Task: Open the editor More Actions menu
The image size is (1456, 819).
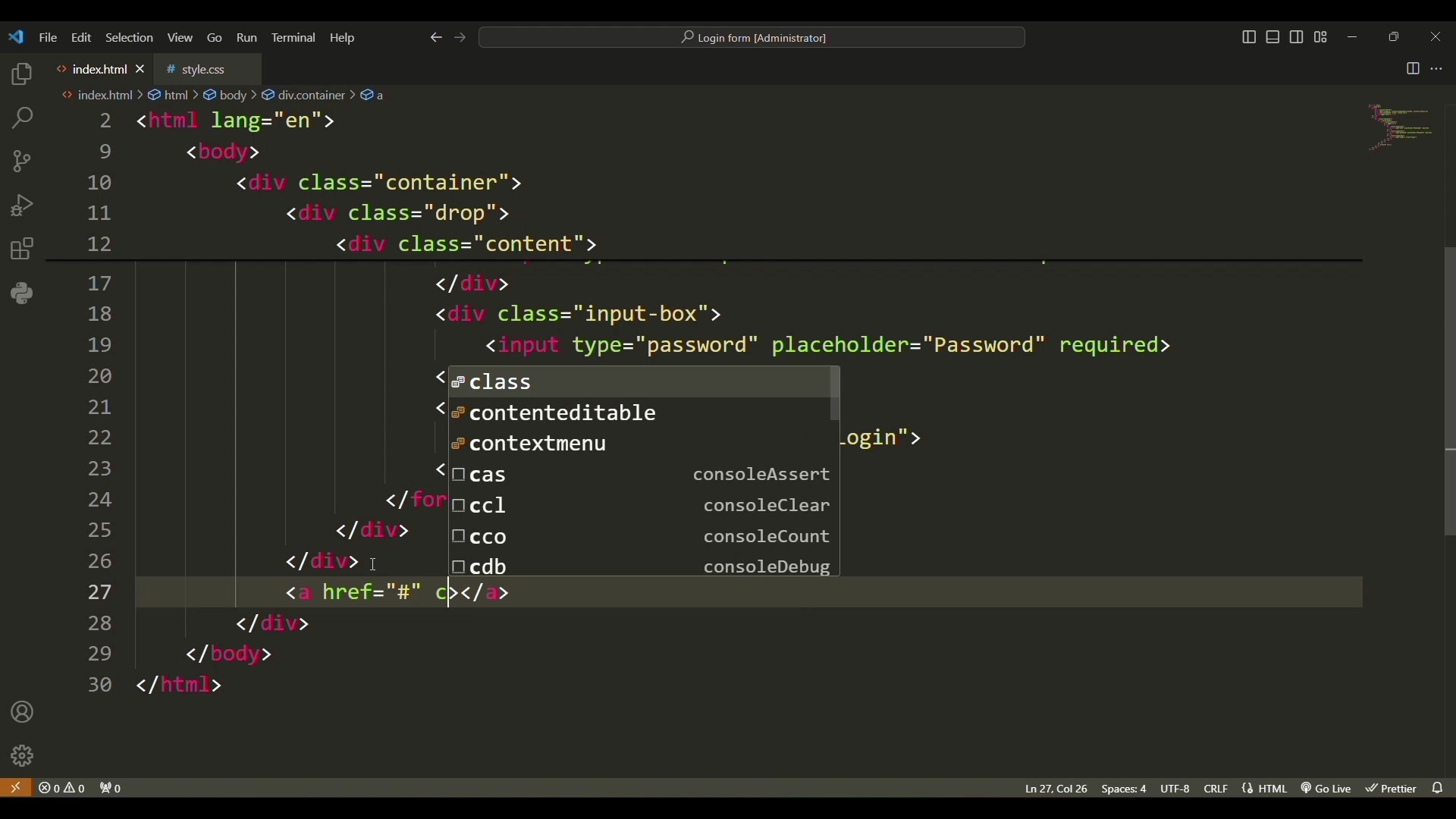Action: 1438,69
